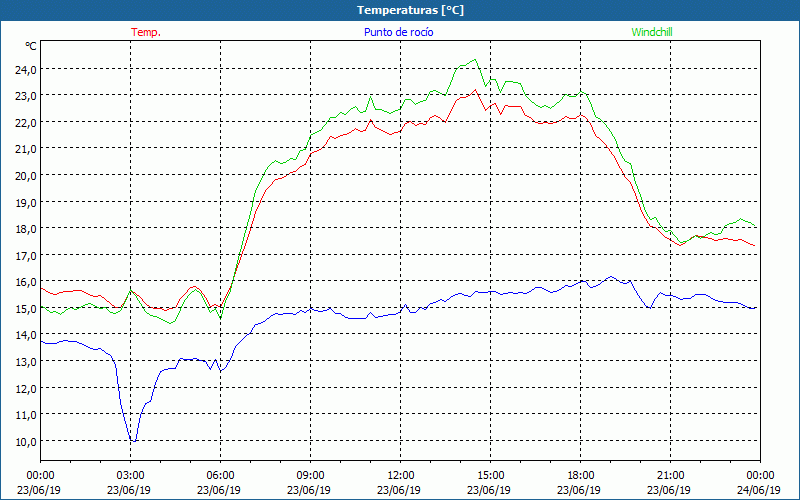Click the Temperaturas [°C] chart title
The image size is (800, 500).
[410, 10]
